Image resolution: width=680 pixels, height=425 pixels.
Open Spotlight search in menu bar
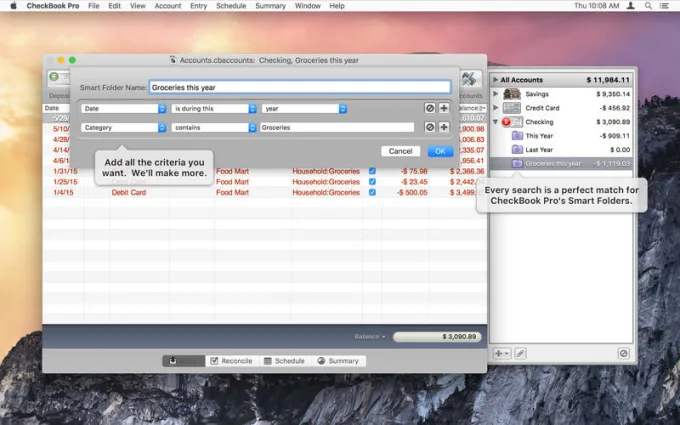tap(648, 6)
